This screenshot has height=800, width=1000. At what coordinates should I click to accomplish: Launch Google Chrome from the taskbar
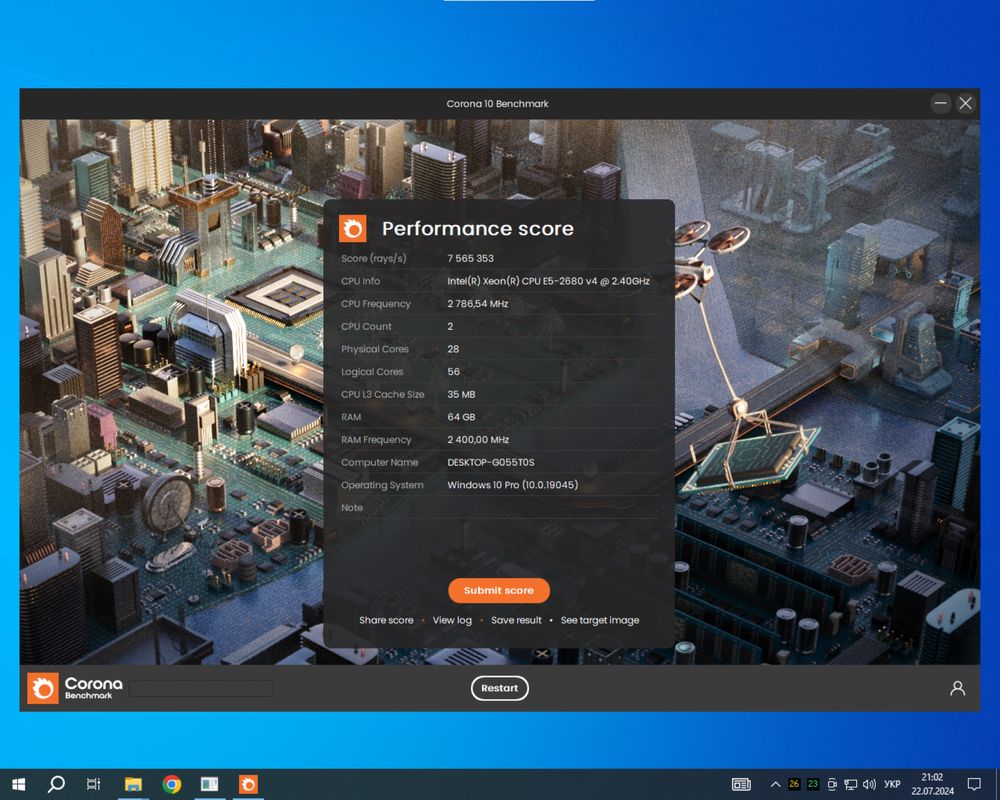172,784
